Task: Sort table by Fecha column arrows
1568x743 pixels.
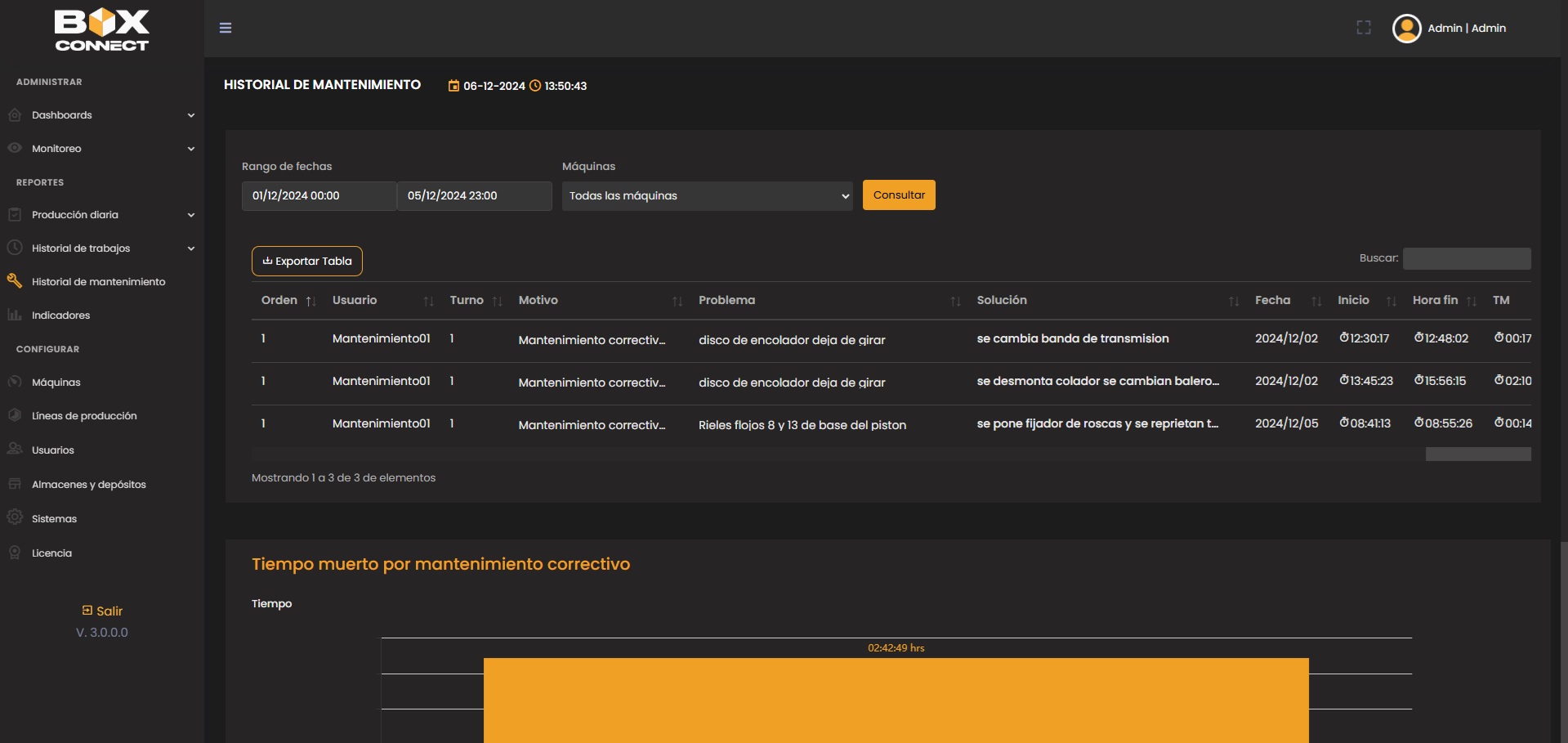Action: [1316, 302]
